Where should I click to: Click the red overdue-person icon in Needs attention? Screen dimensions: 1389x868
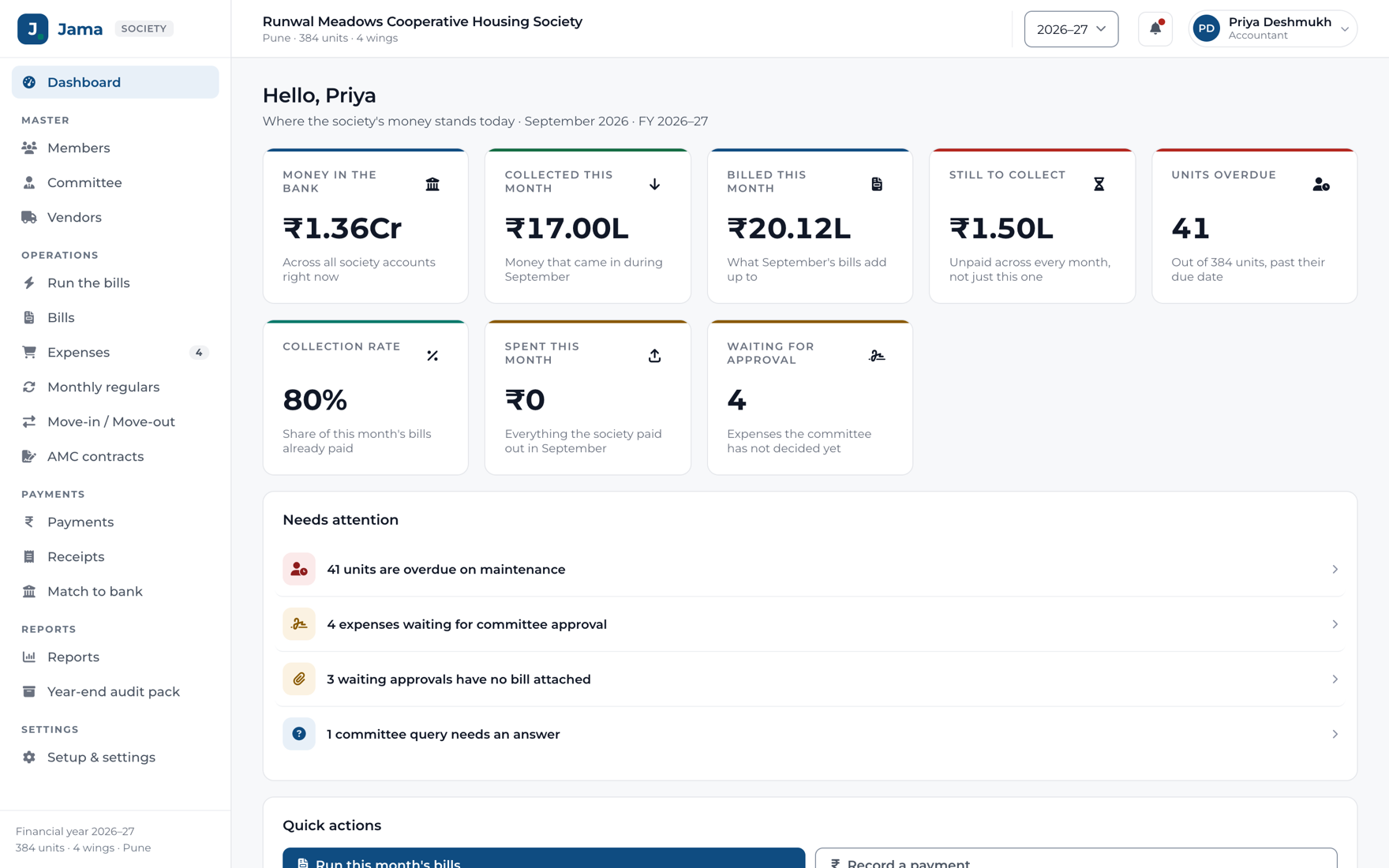tap(299, 569)
